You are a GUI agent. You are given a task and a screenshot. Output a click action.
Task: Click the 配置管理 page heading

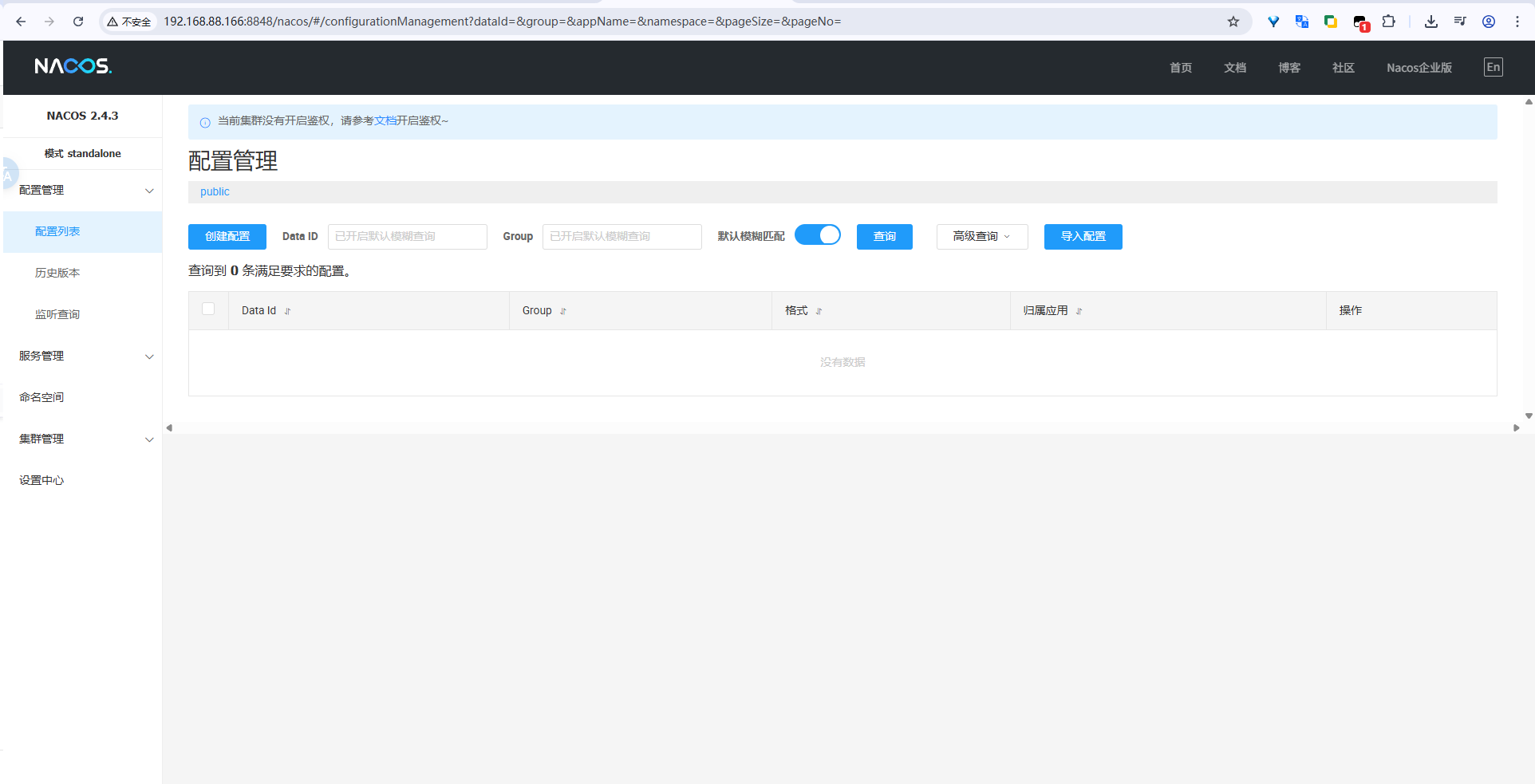(x=233, y=161)
